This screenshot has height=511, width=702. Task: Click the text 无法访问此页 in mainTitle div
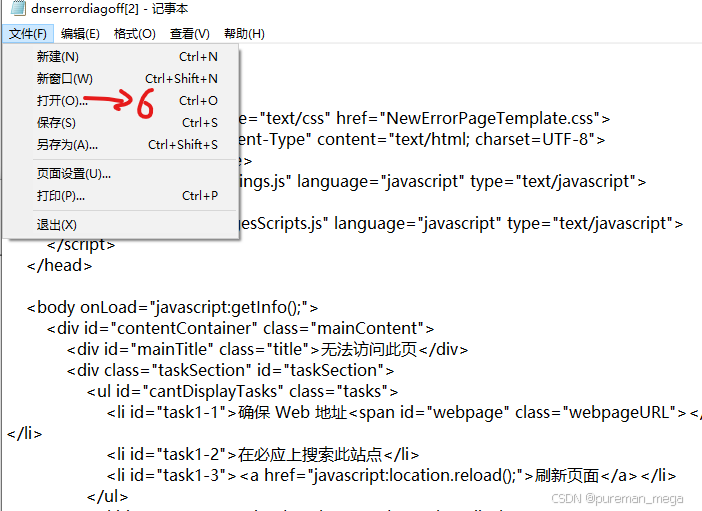(x=369, y=349)
